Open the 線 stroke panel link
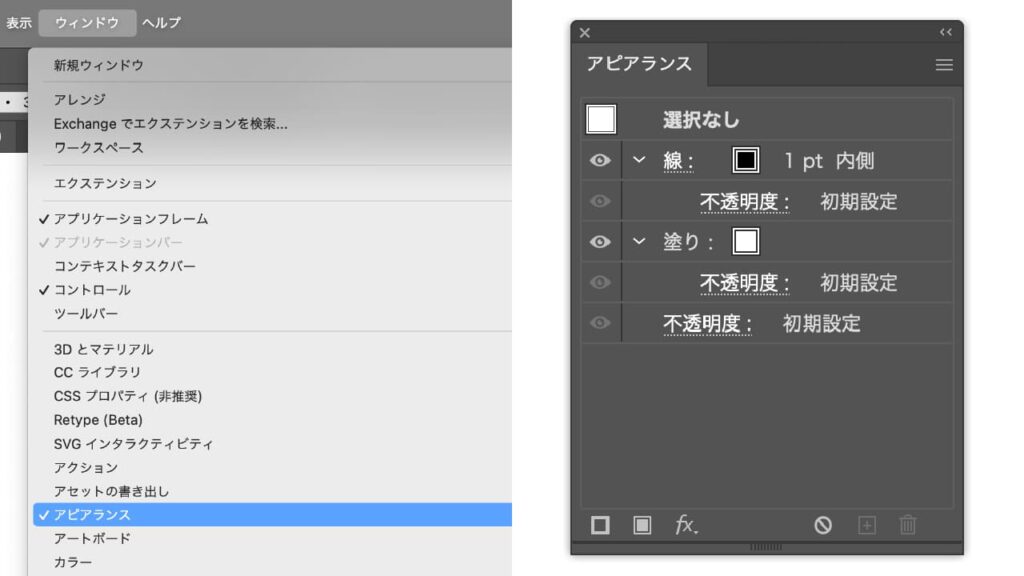 [678, 161]
